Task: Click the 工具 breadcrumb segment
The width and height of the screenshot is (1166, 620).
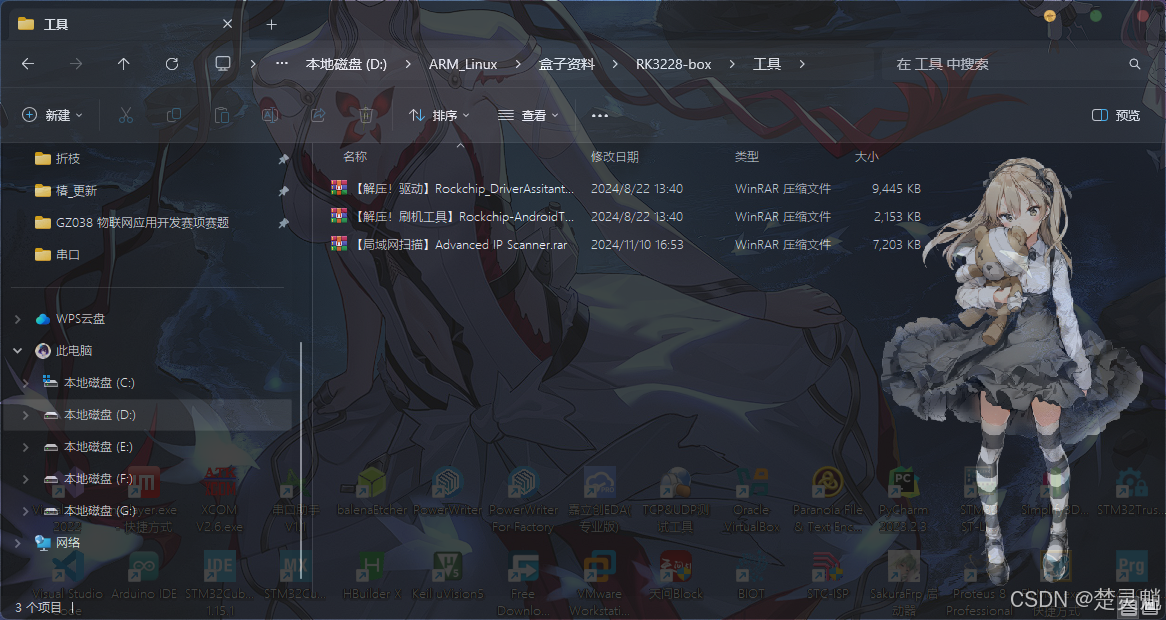Action: 767,64
